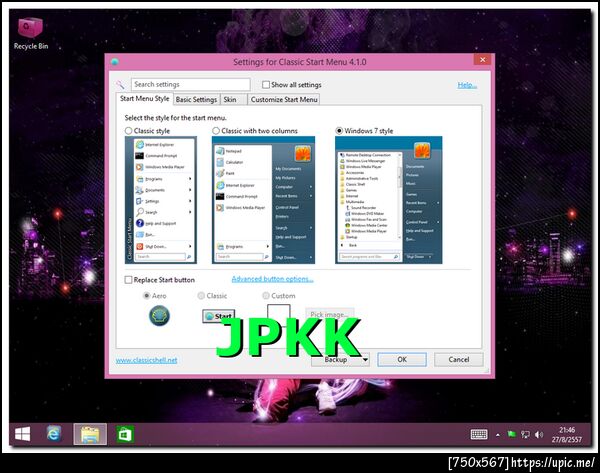Choose the Classic button radio option

pos(201,296)
